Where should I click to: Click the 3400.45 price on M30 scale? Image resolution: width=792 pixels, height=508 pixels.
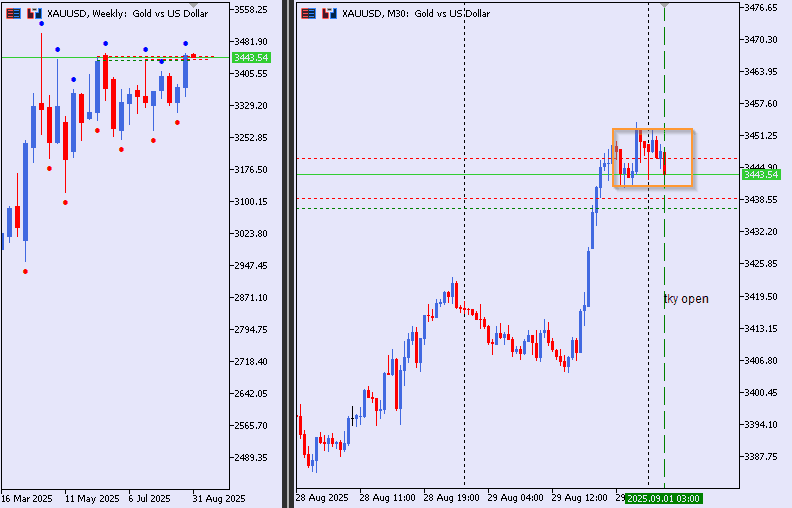coord(761,393)
